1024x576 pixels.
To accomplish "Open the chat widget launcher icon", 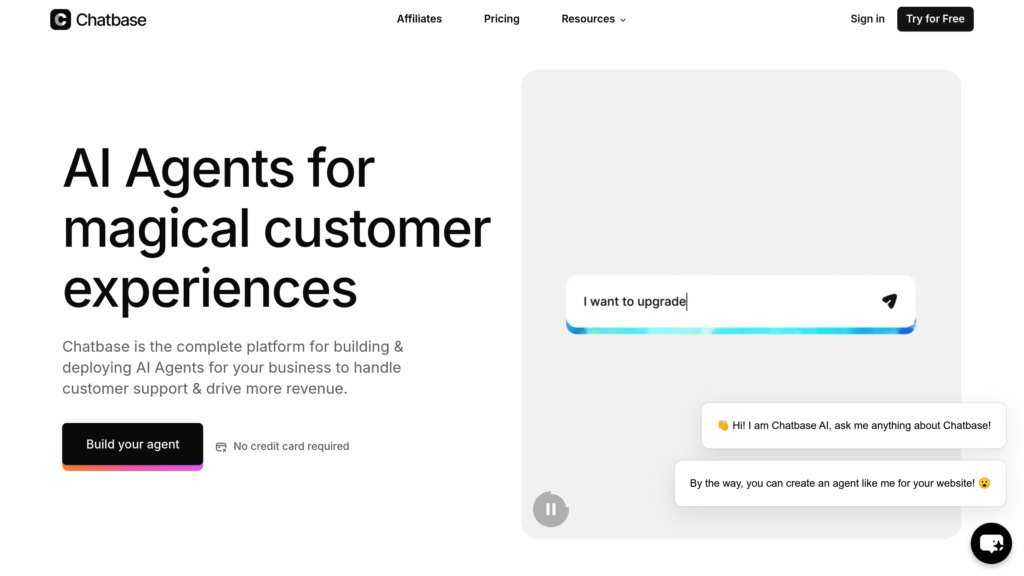I will point(991,543).
